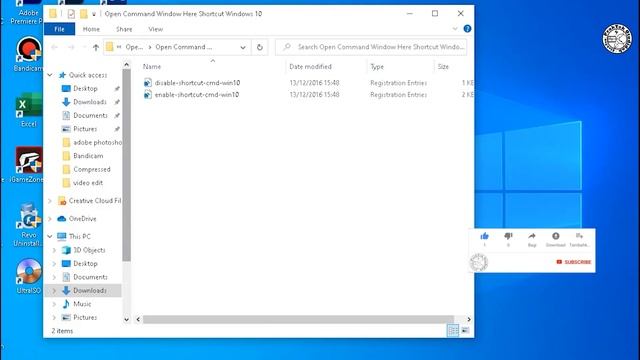Click the Ope... breadcrumb in address bar
Viewport: 640px width, 360px height.
pyautogui.click(x=134, y=47)
